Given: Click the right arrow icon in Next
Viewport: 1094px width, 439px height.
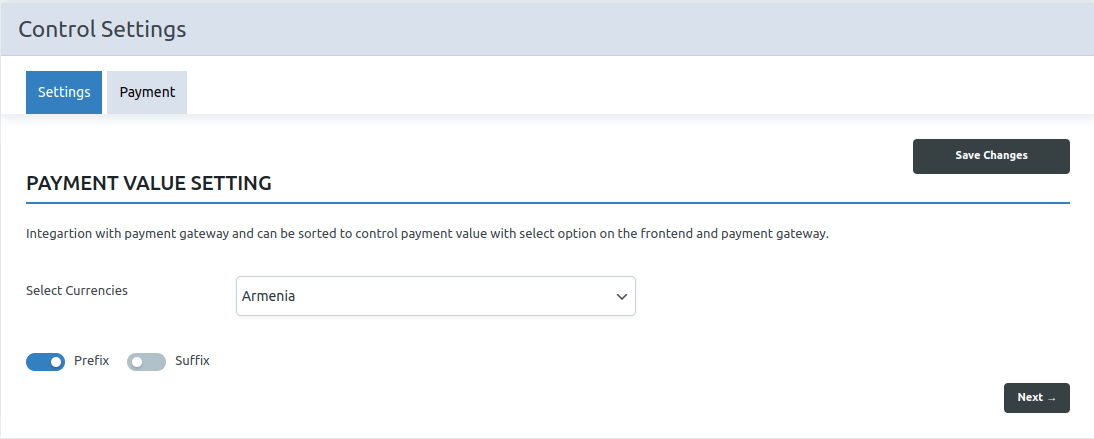Looking at the screenshot, I should [x=1051, y=398].
